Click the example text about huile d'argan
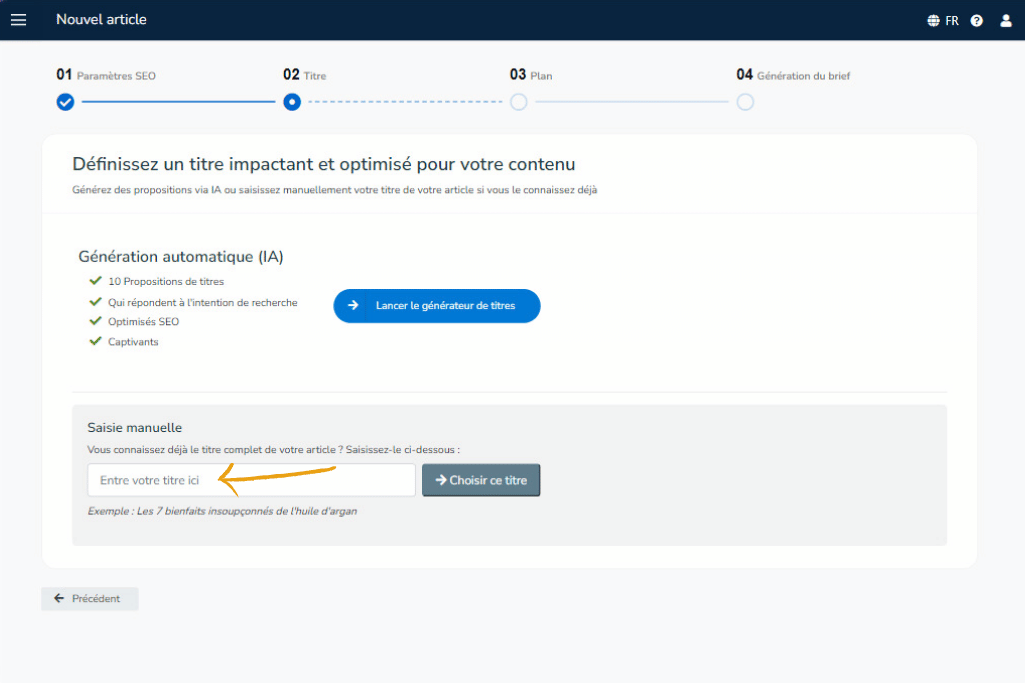 tap(222, 511)
